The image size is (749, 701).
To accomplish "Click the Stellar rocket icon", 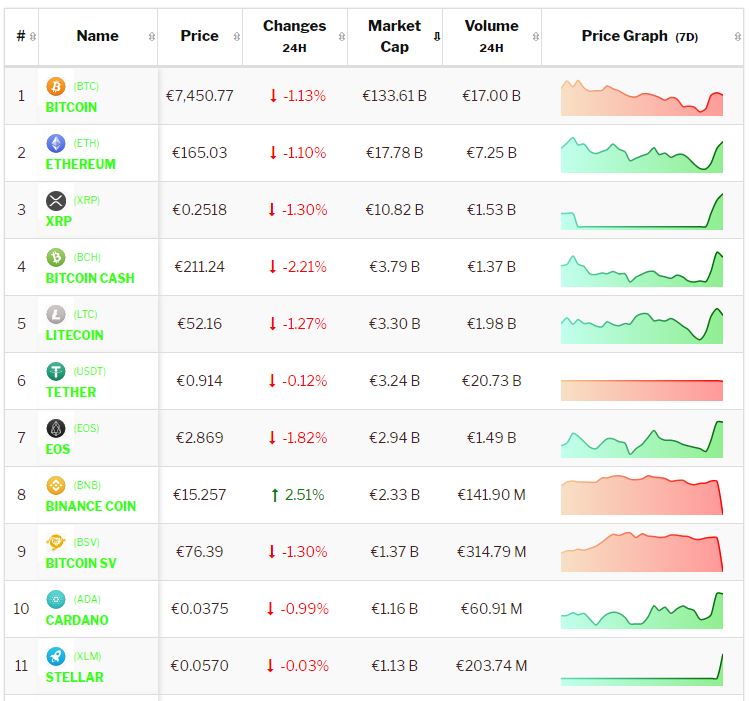I will (x=56, y=657).
